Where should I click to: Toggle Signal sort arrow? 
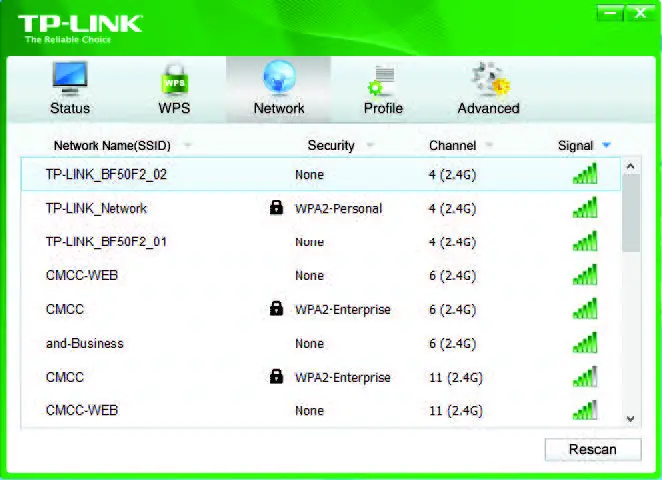pos(606,145)
